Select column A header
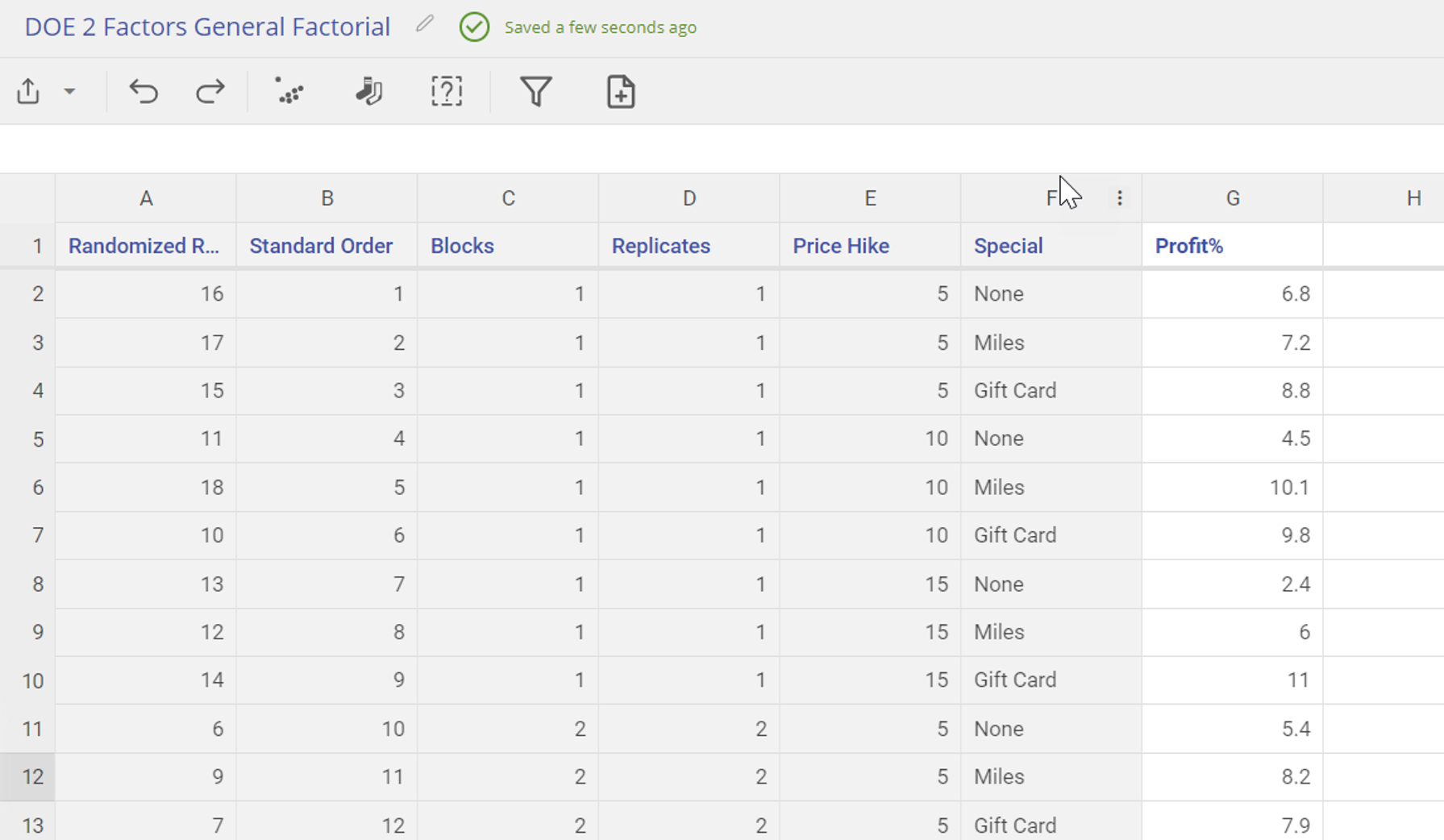Screen dimensions: 1444x840 point(146,198)
